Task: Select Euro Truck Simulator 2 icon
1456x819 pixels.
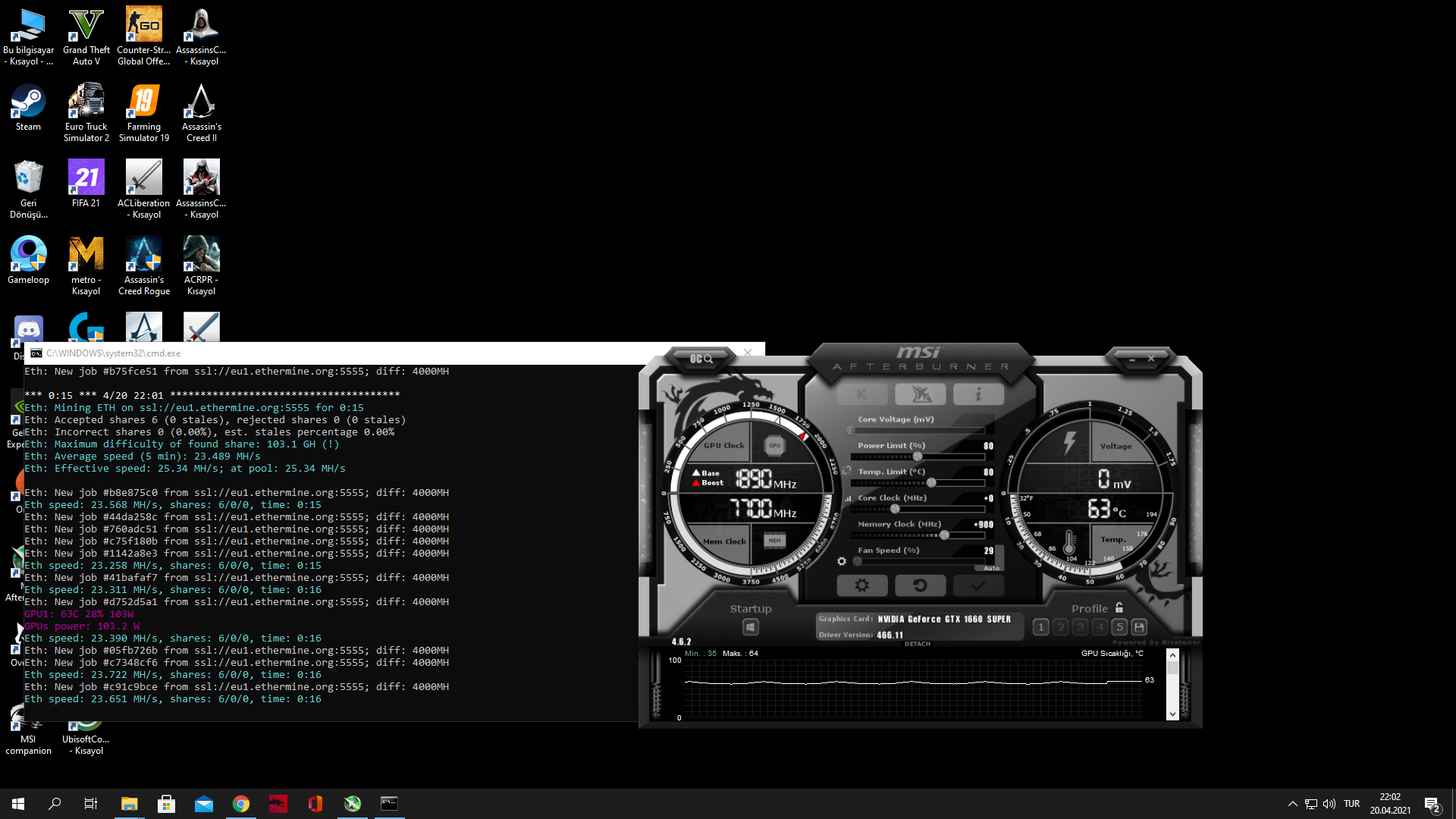Action: click(x=86, y=112)
